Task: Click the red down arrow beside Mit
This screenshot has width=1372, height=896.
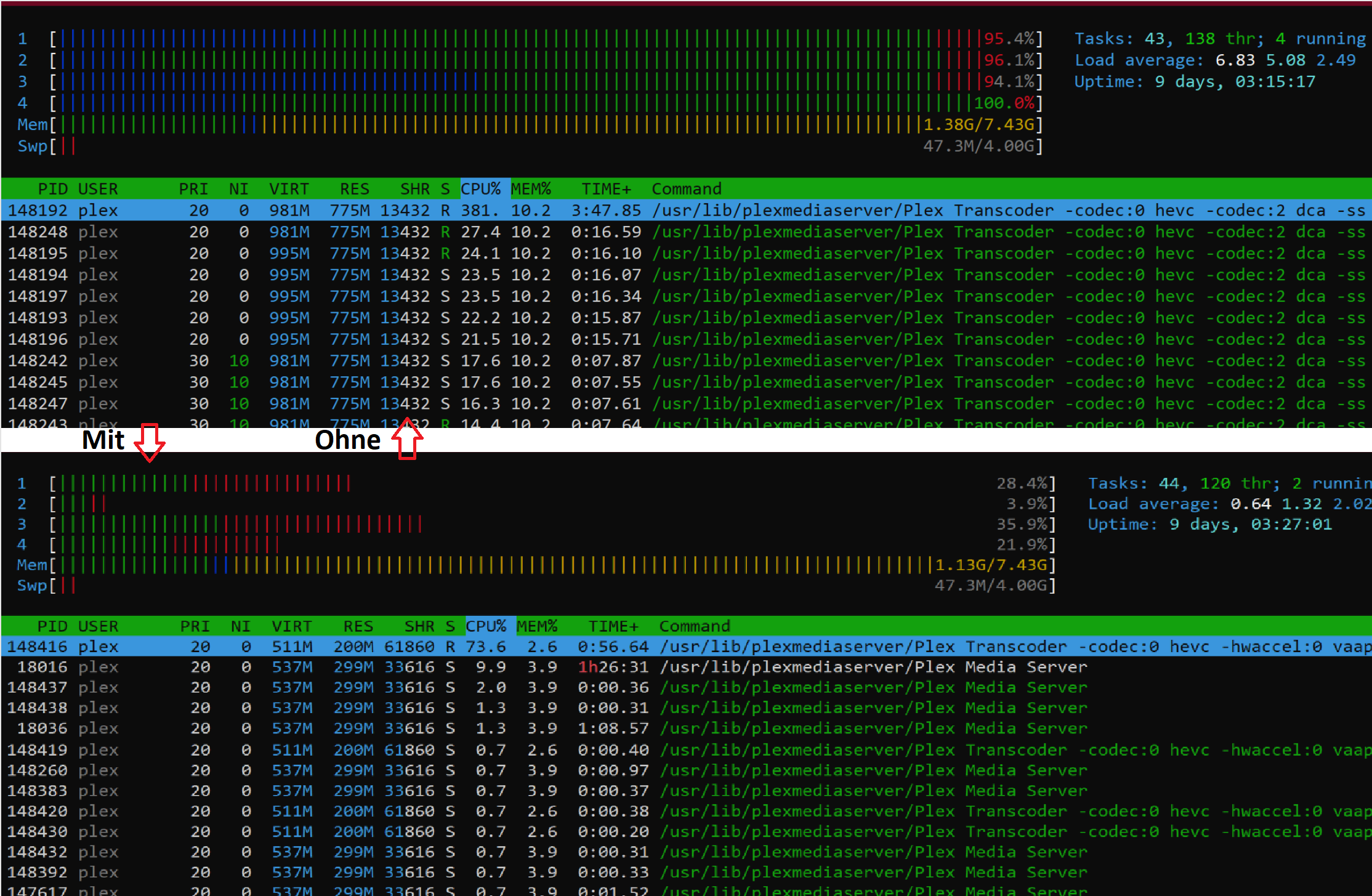Action: [150, 442]
